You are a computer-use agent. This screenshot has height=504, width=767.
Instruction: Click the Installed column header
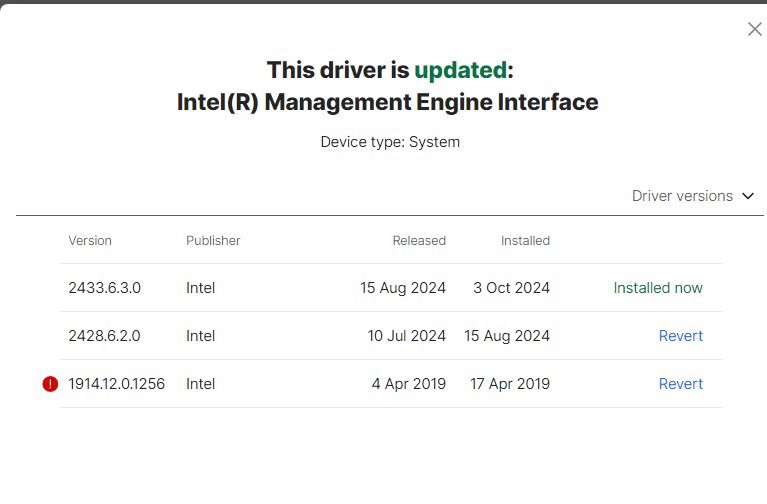525,241
